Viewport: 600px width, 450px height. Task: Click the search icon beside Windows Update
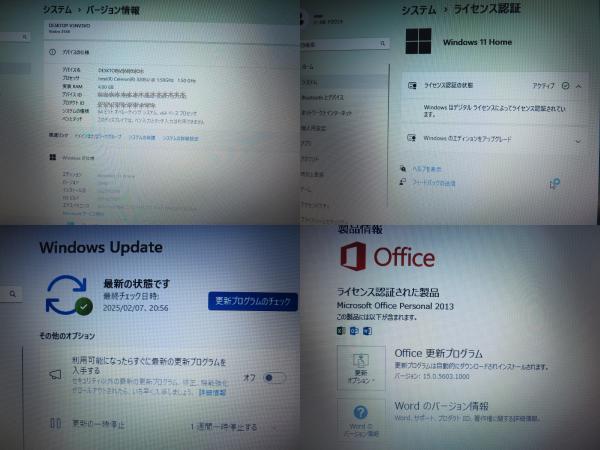(13, 294)
